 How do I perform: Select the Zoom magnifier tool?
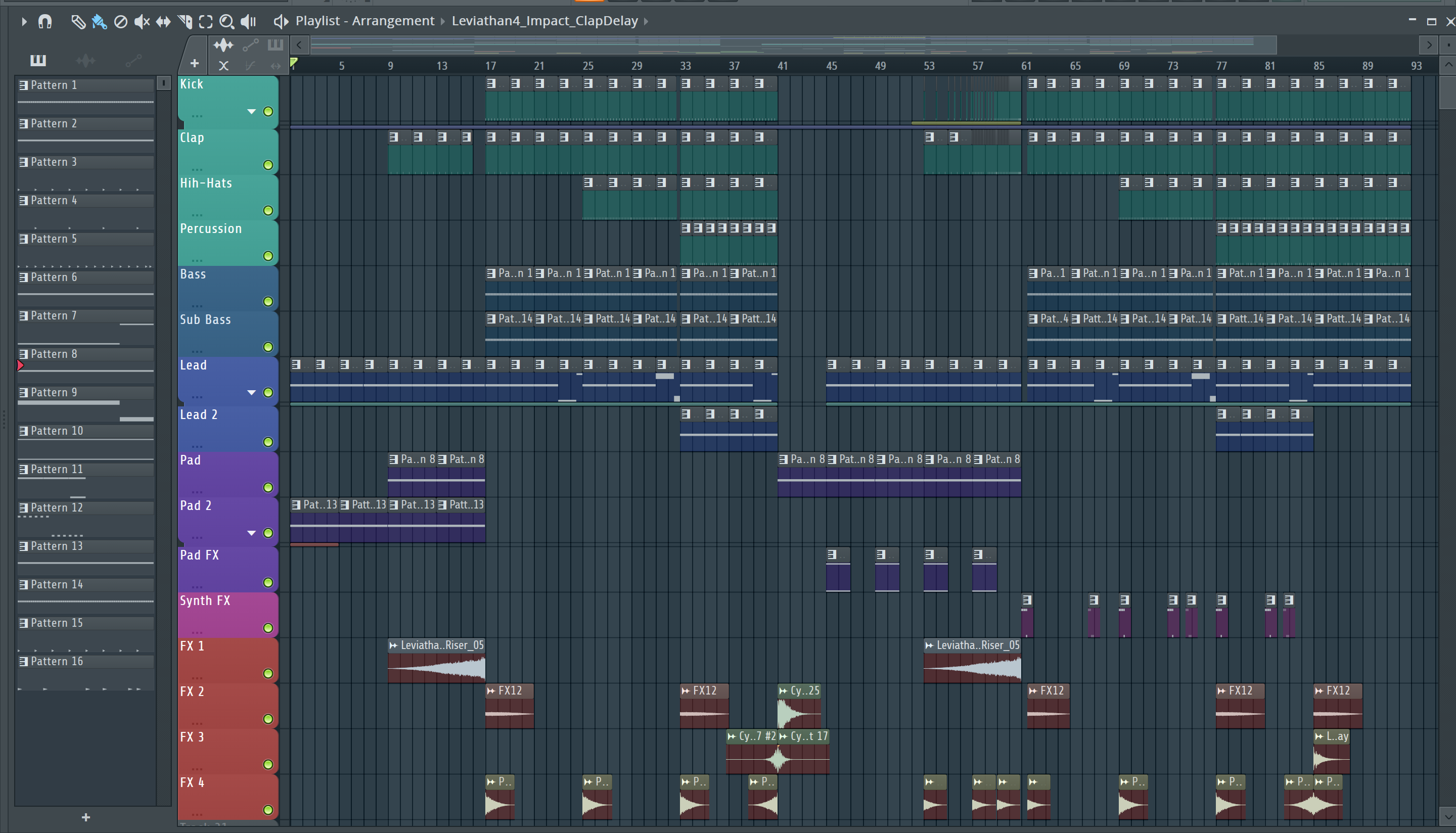227,22
